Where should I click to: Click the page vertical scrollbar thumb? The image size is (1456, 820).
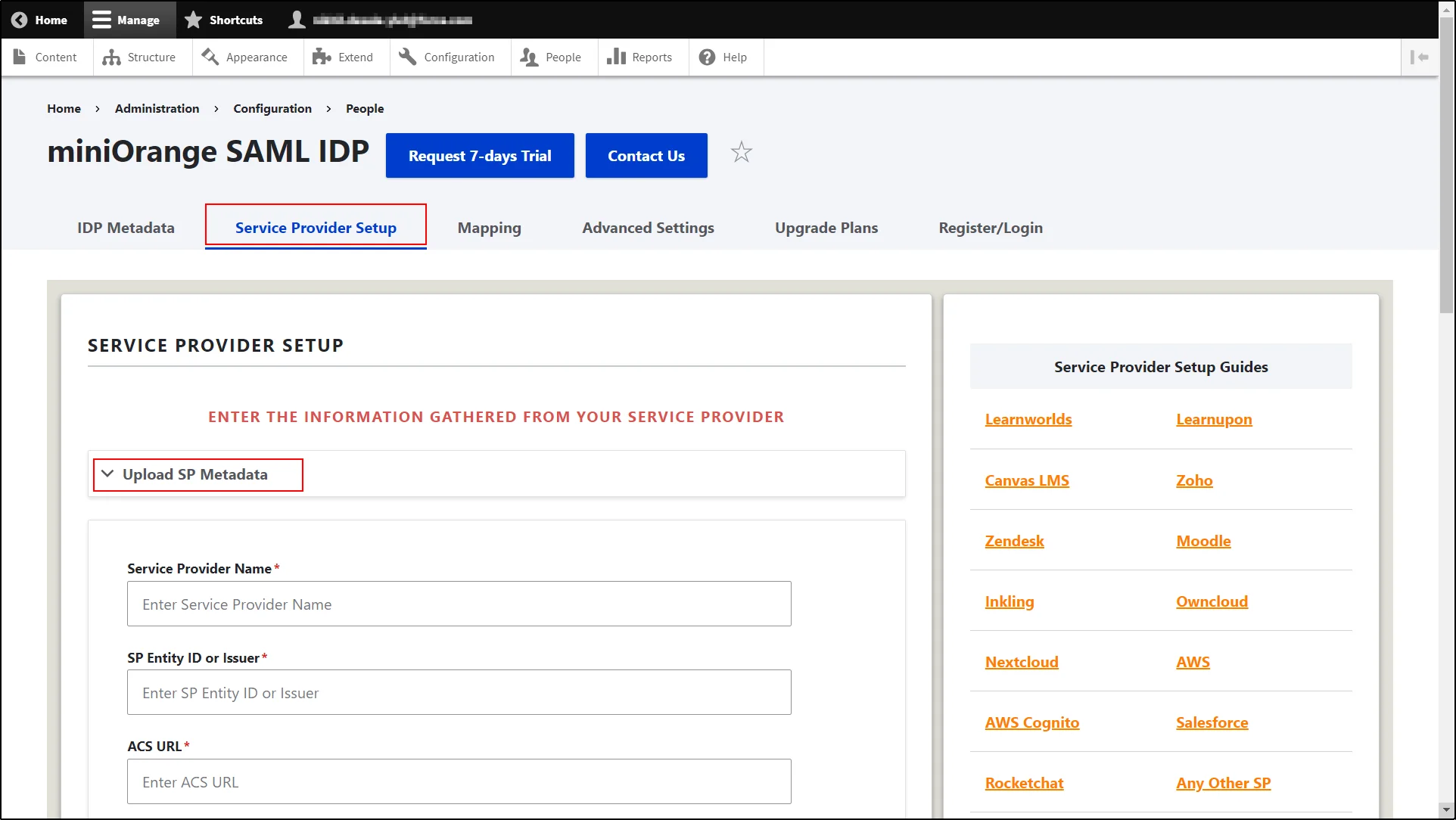coord(1446,163)
